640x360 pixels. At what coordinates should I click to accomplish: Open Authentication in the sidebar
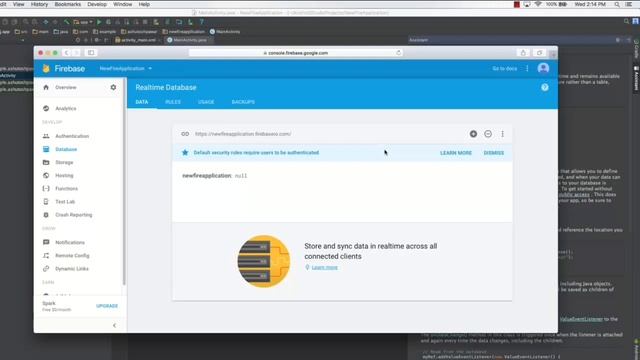point(72,136)
